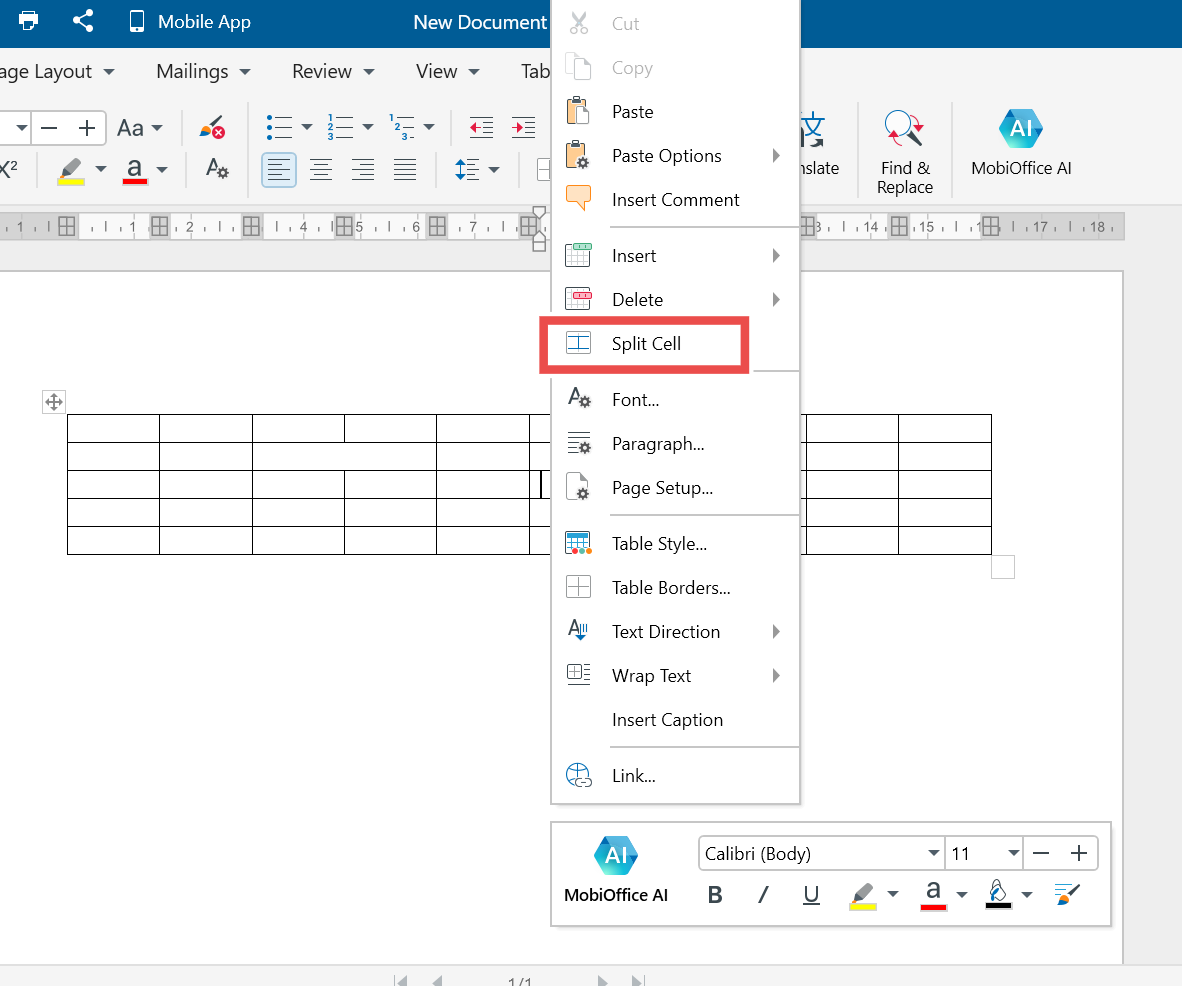
Task: Increase paragraph indent
Action: (x=523, y=127)
